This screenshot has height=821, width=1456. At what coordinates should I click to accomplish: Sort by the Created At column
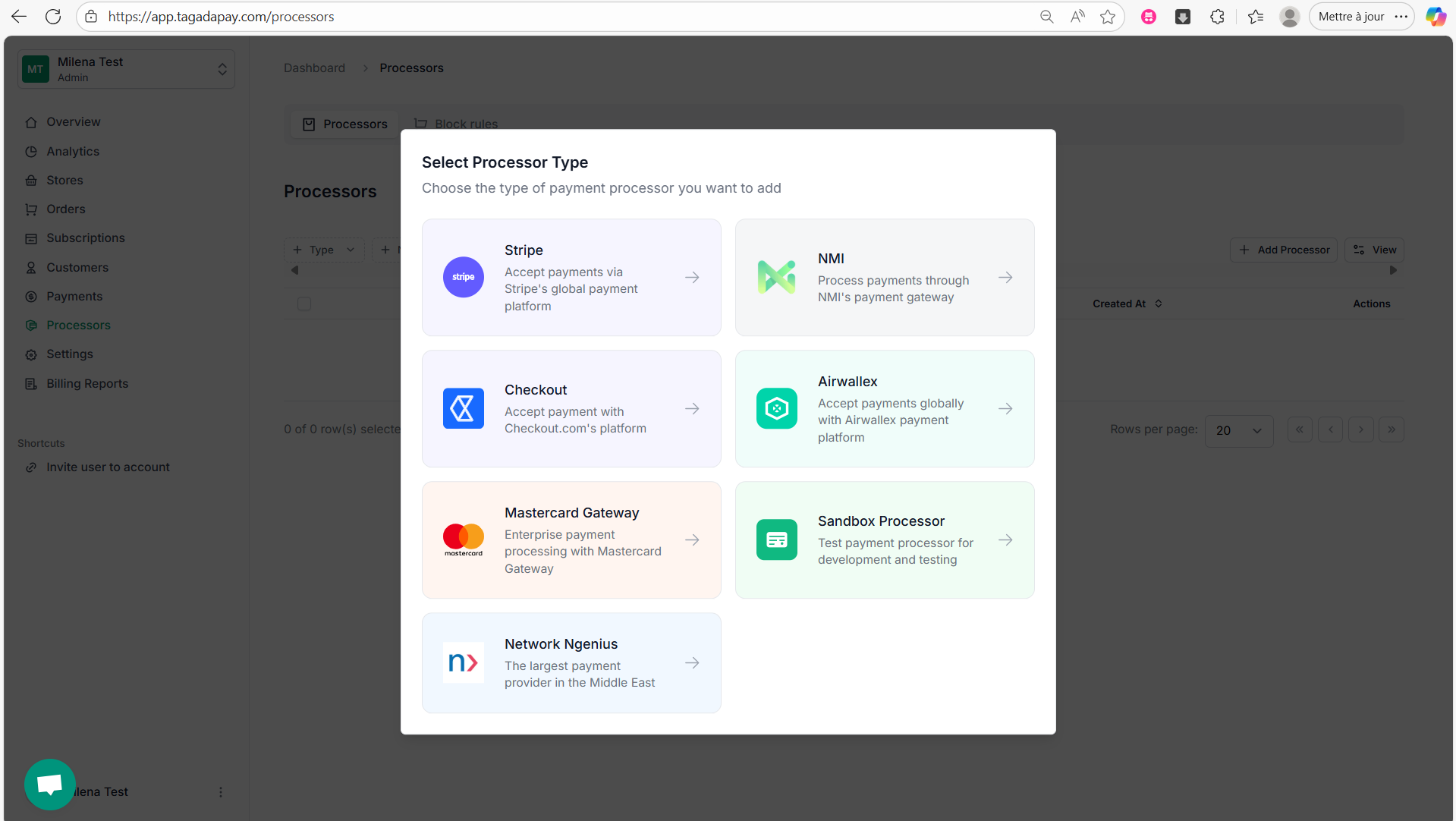(1127, 304)
